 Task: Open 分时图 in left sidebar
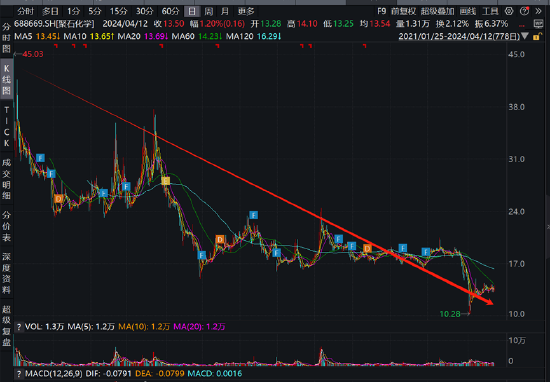[x=7, y=38]
